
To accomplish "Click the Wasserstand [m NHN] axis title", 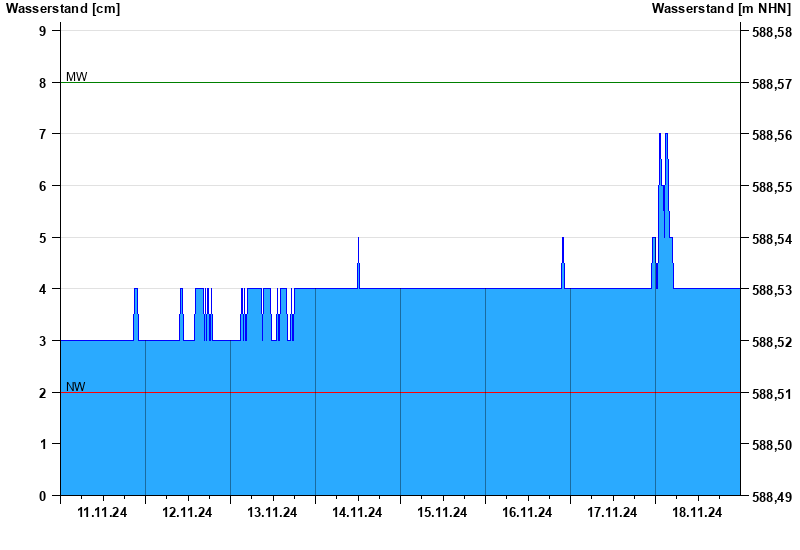I will tap(721, 8).
